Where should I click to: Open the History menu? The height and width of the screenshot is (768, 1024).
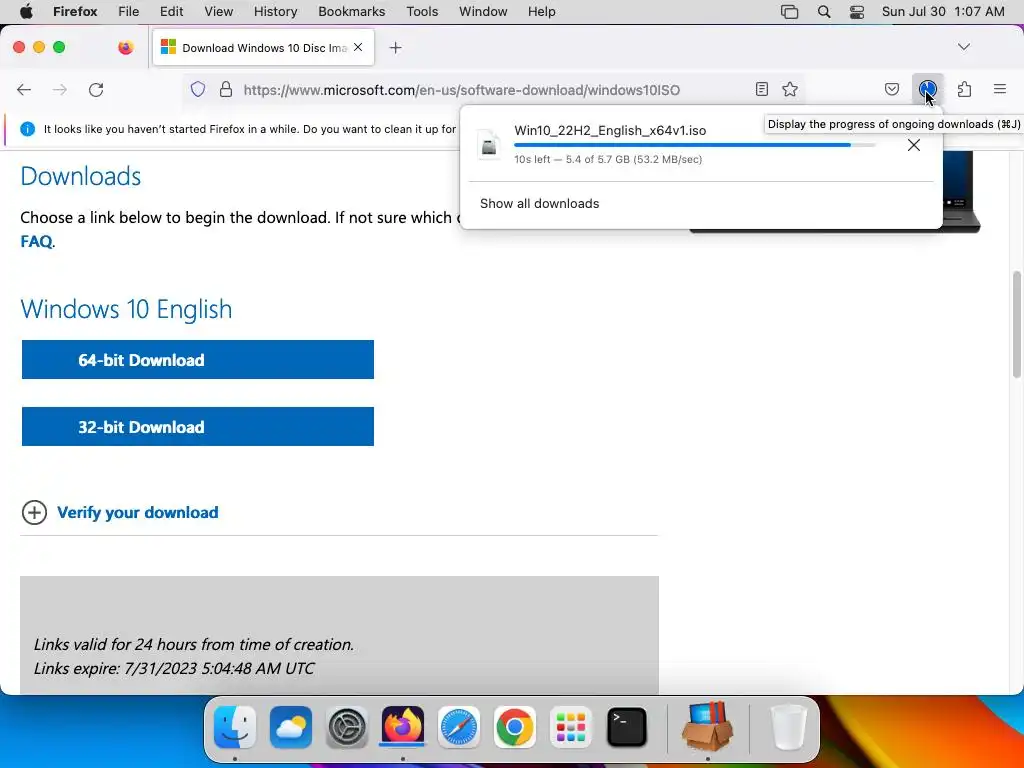pos(276,12)
